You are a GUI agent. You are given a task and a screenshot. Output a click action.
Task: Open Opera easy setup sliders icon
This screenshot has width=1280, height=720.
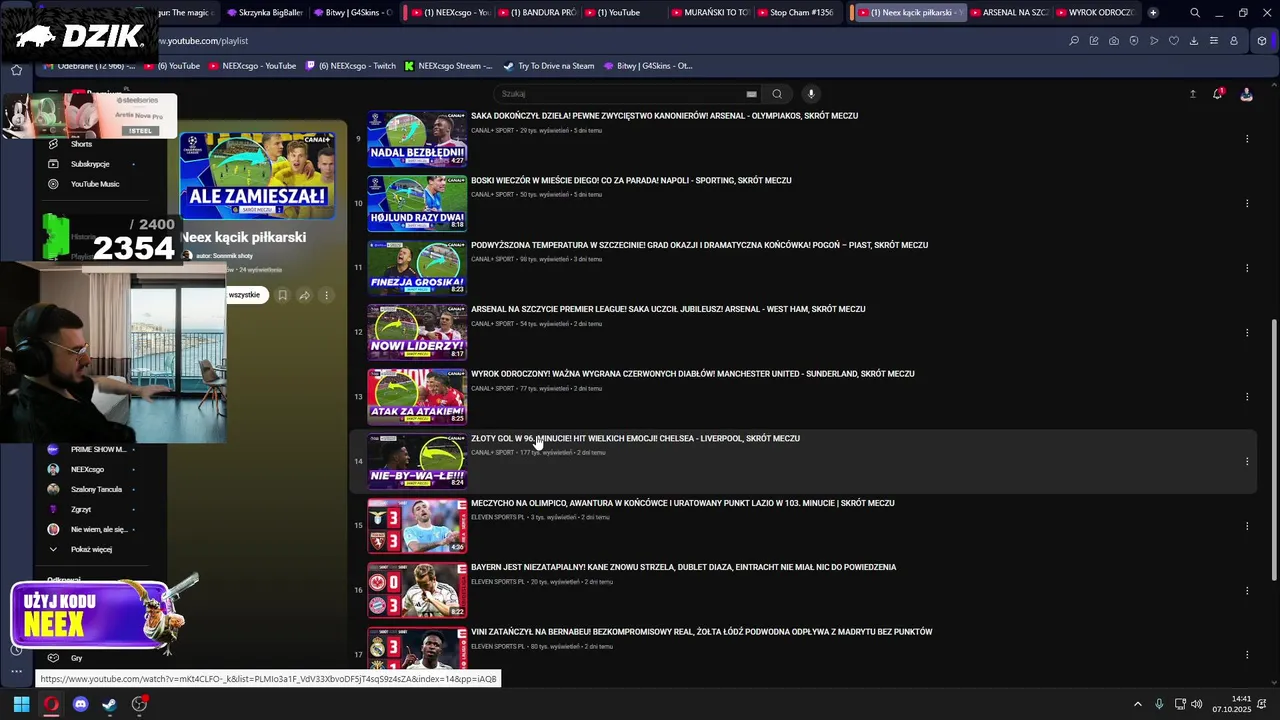(x=1214, y=41)
